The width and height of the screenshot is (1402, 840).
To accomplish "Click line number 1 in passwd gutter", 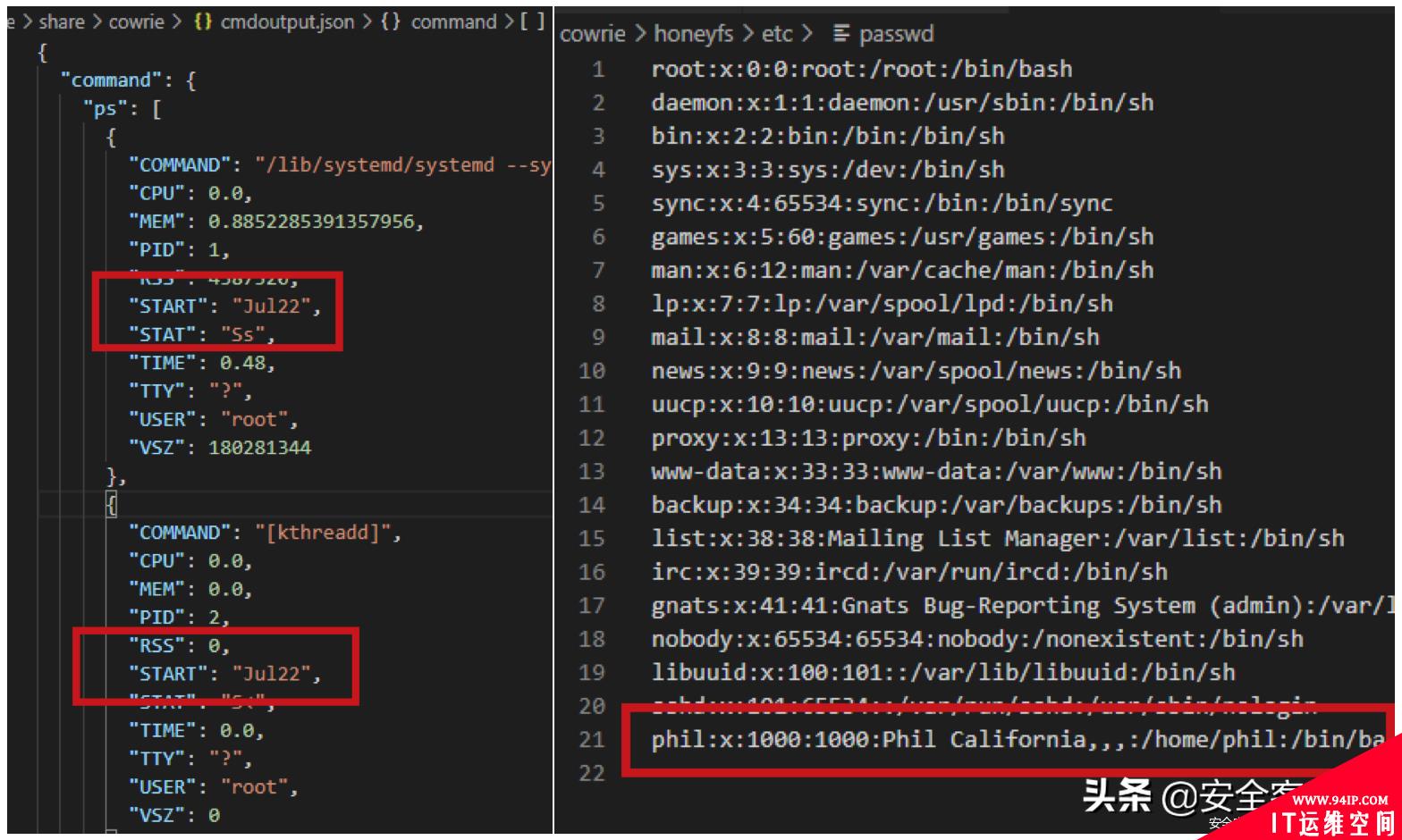I will 598,69.
